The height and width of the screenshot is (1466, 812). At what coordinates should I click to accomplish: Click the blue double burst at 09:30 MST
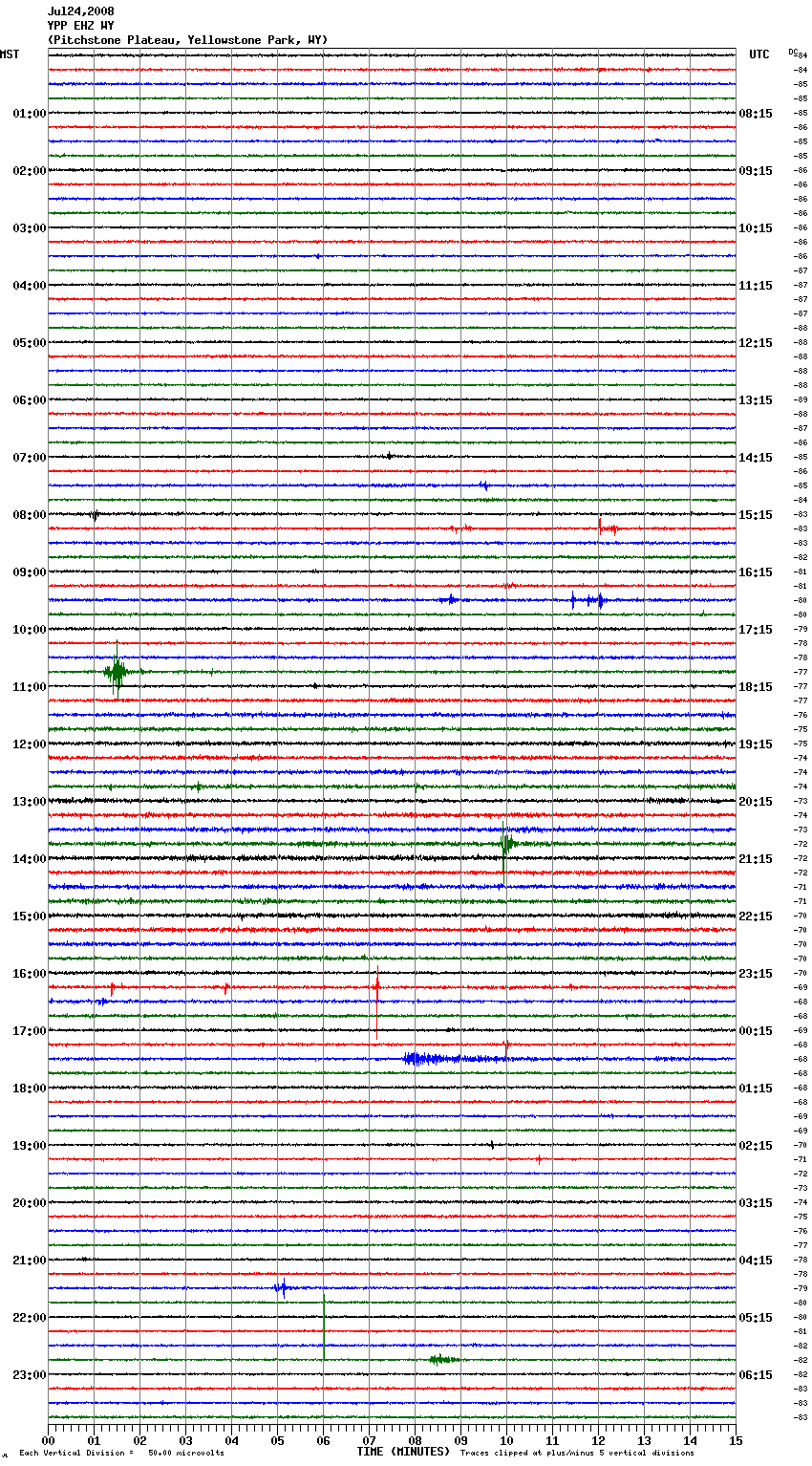[x=588, y=600]
